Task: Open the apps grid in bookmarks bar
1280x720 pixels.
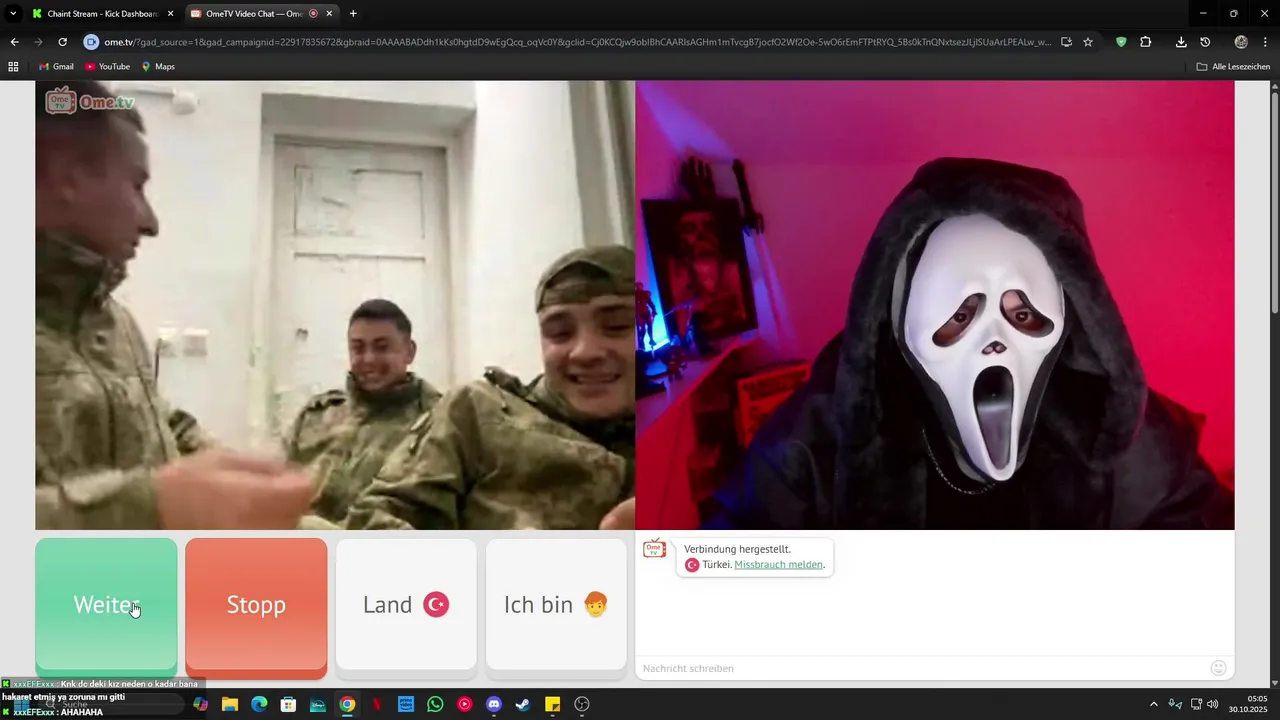Action: (13, 66)
